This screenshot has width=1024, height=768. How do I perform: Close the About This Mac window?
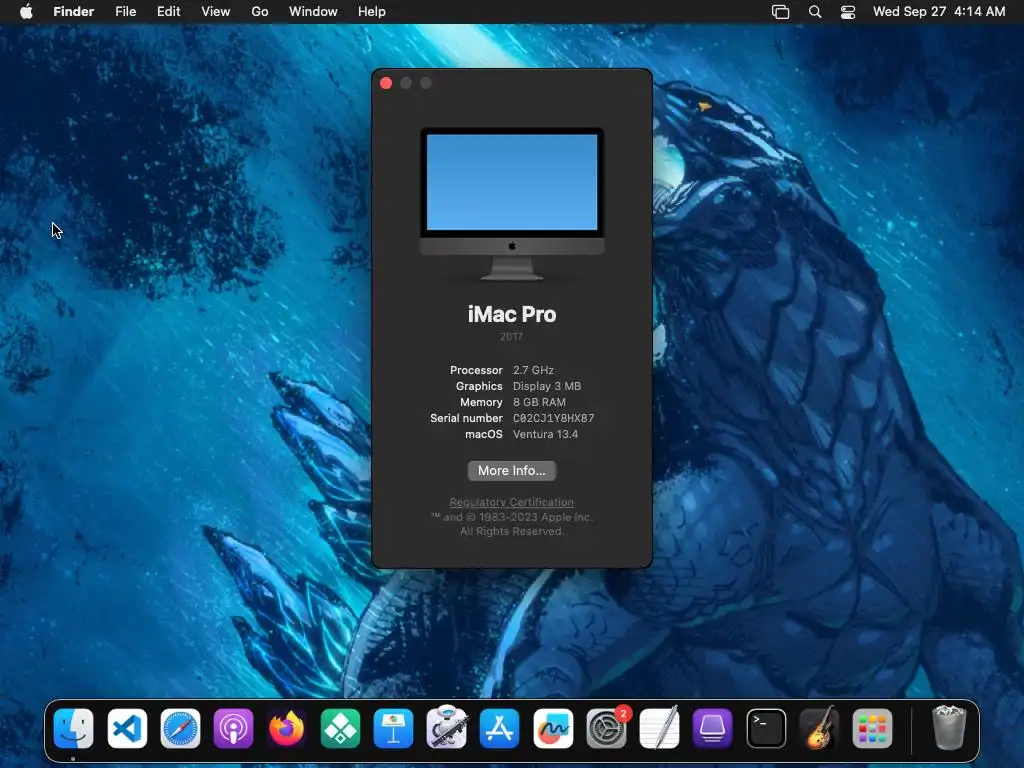click(x=386, y=83)
